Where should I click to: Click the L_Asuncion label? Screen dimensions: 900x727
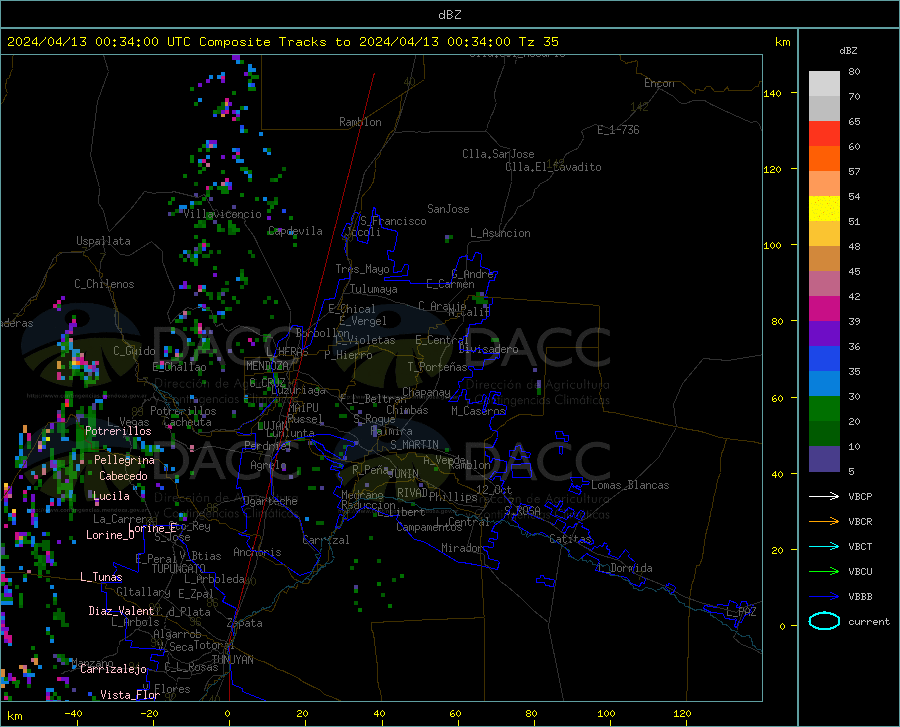point(500,233)
